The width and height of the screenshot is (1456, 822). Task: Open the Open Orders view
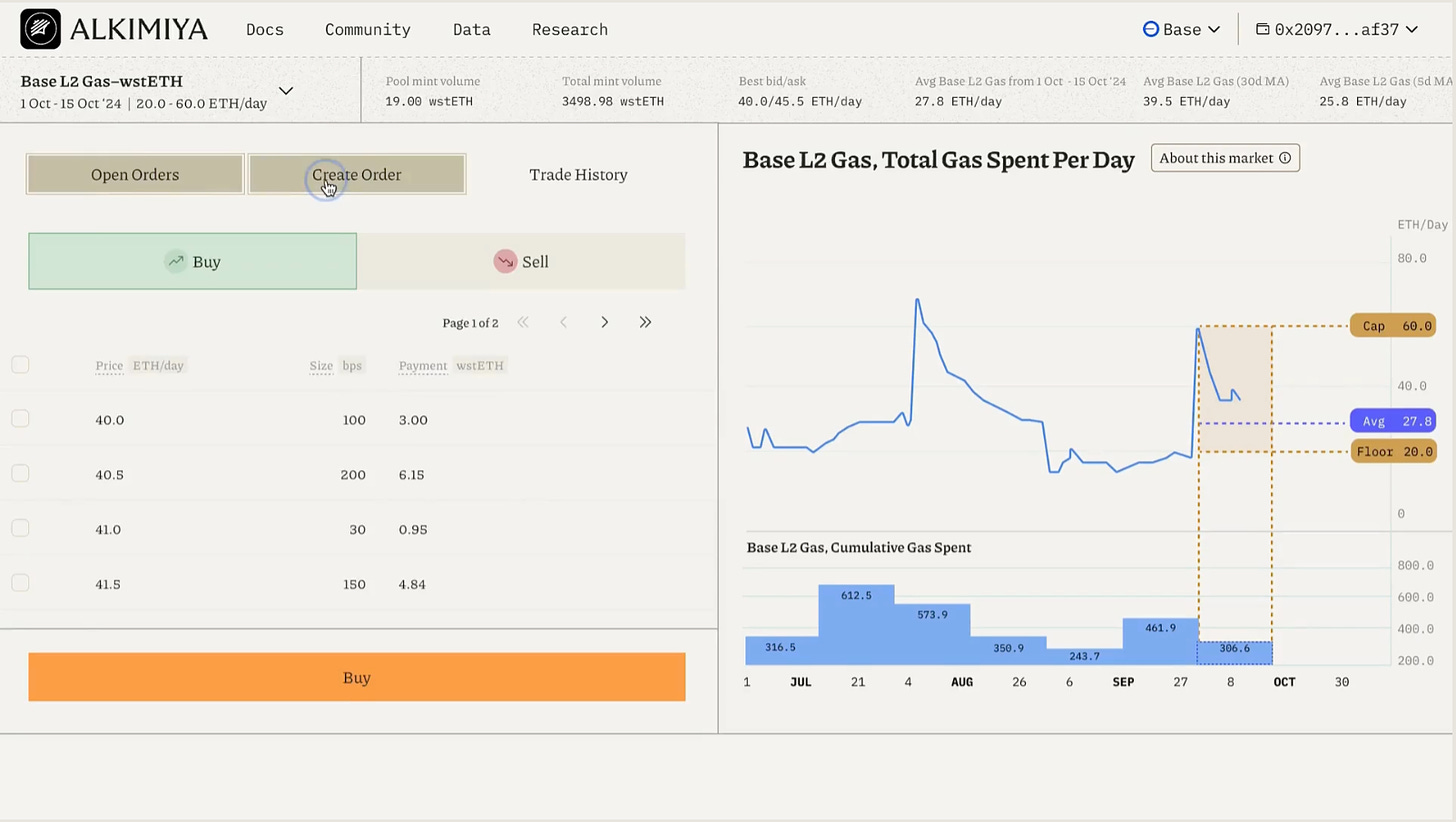click(135, 175)
